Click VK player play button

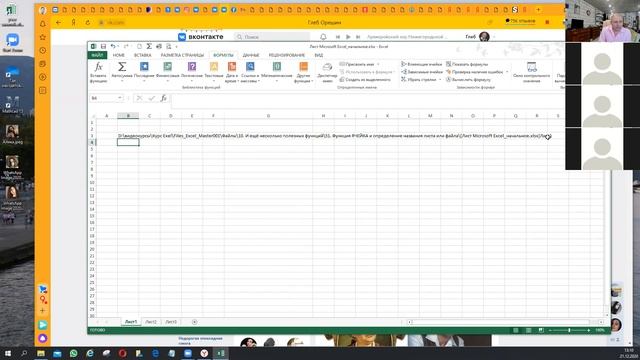tap(348, 37)
